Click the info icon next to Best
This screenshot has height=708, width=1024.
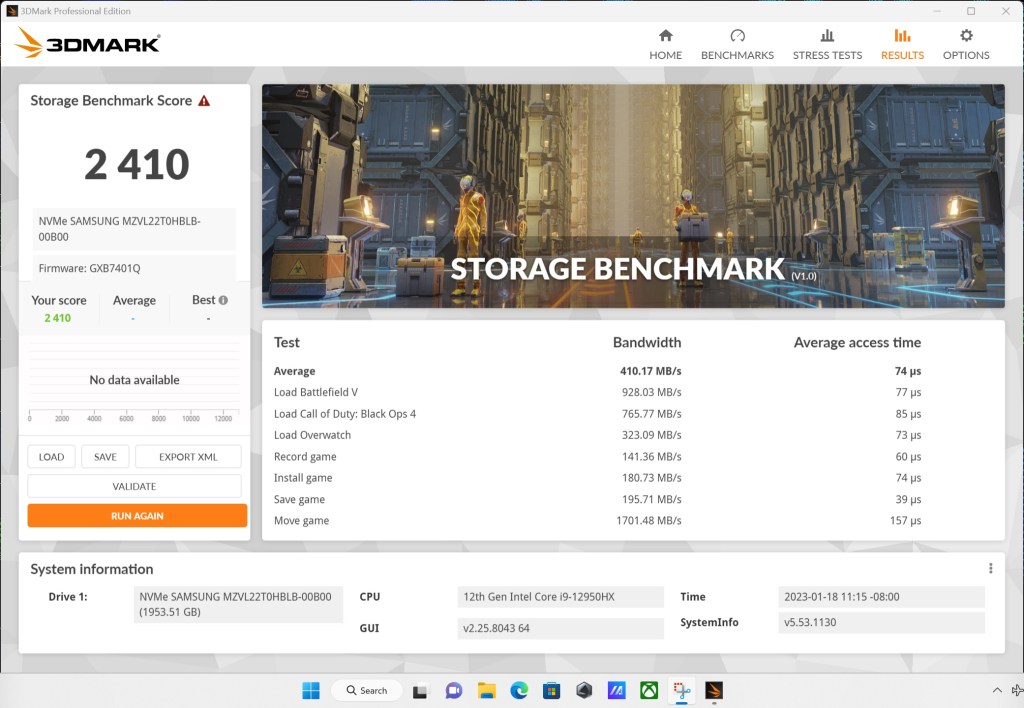pyautogui.click(x=225, y=299)
